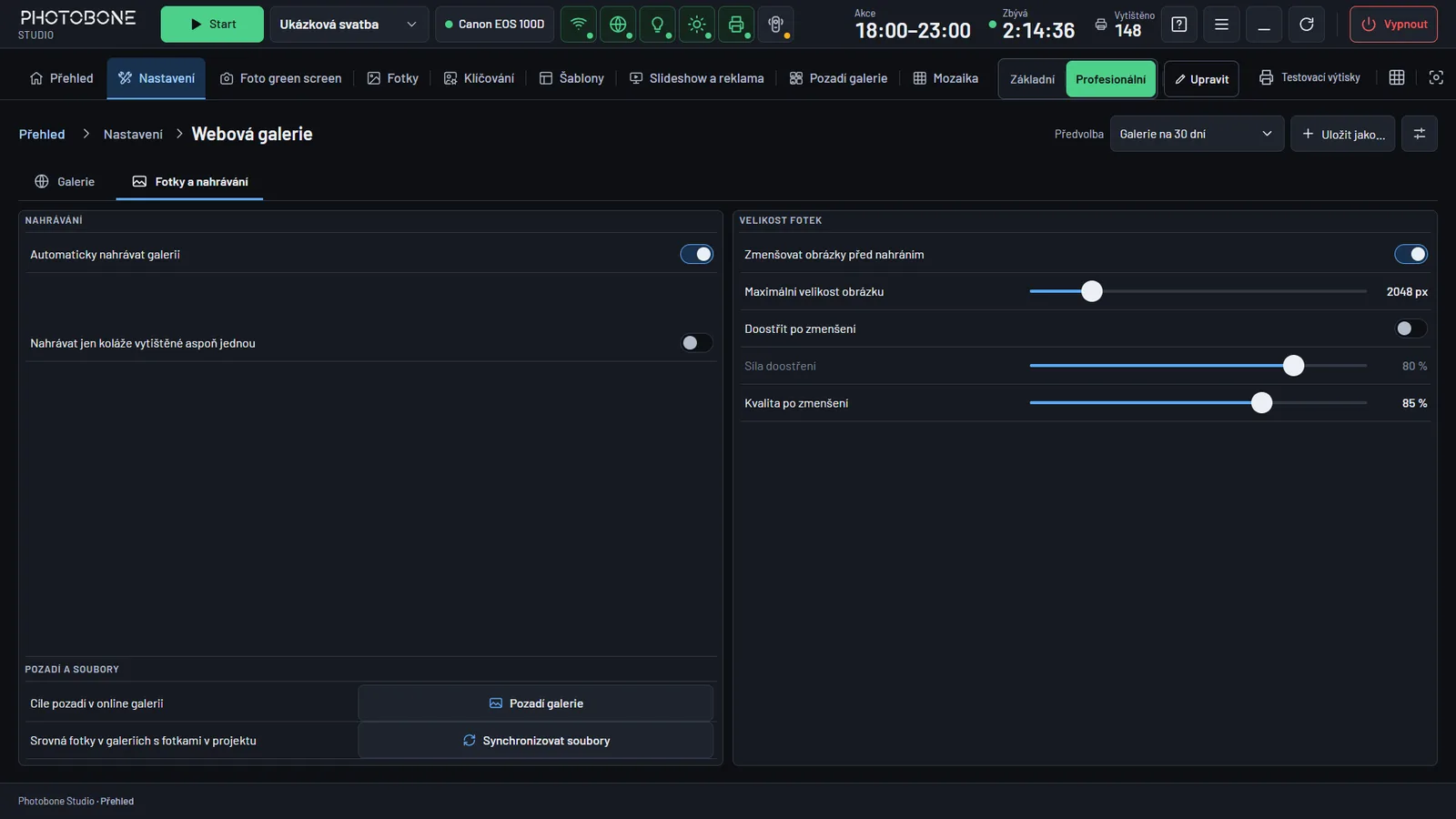1456x819 pixels.
Task: Click the light bulb status icon
Action: click(657, 25)
